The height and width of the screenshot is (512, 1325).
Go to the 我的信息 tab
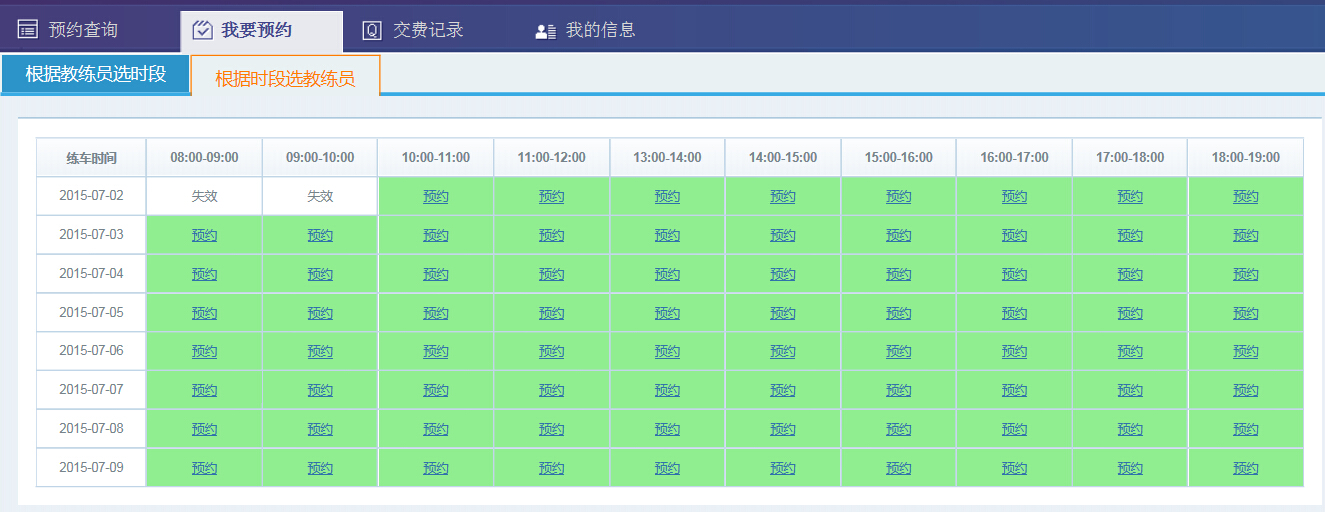[x=600, y=30]
